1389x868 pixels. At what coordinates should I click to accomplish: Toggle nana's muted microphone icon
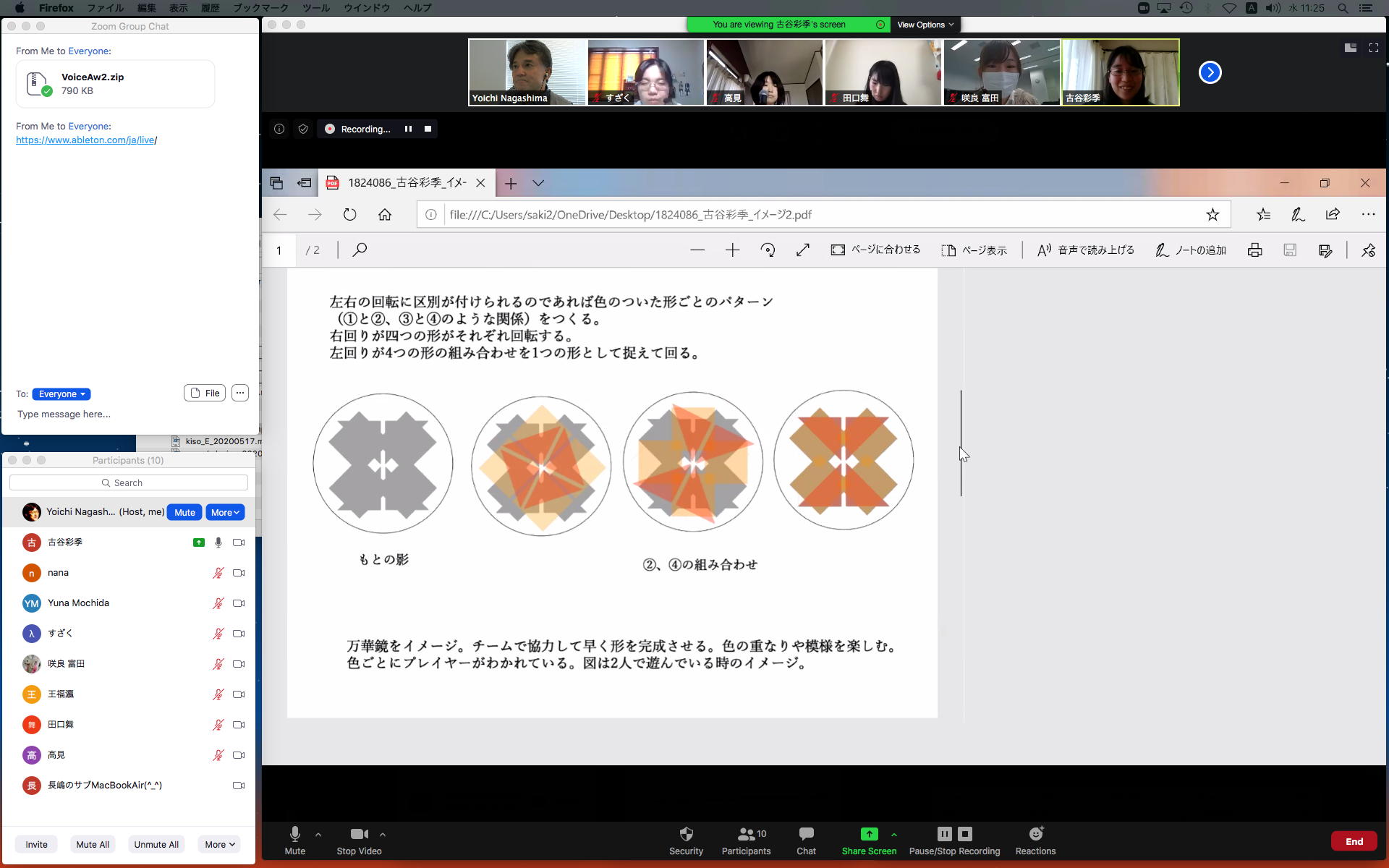tap(218, 573)
